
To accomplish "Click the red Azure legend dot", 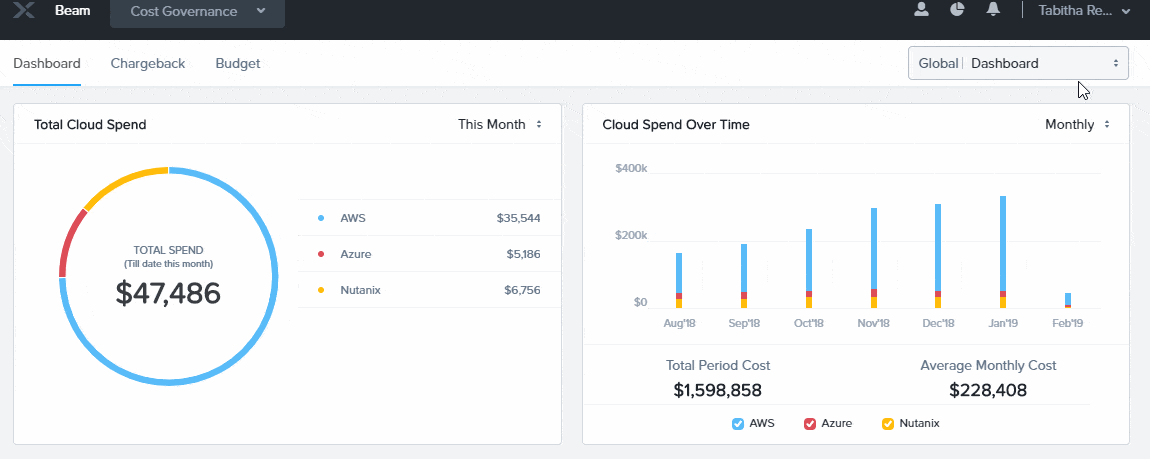I will coord(321,254).
